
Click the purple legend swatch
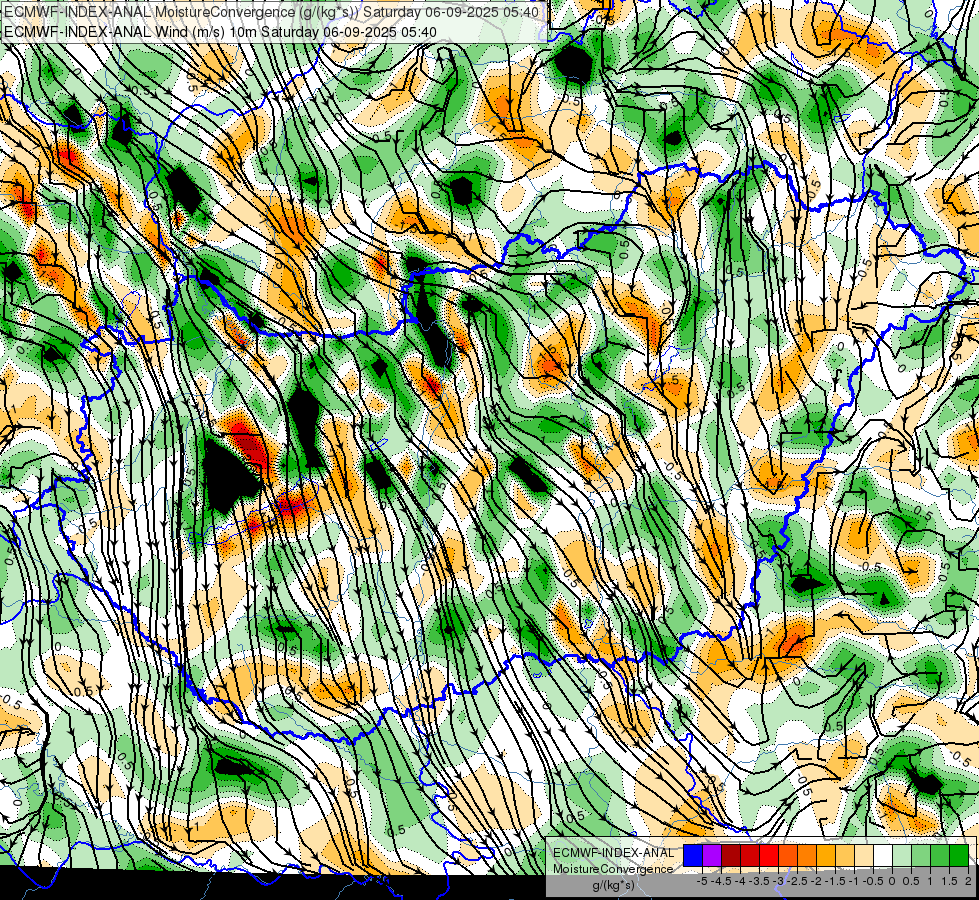[x=712, y=856]
